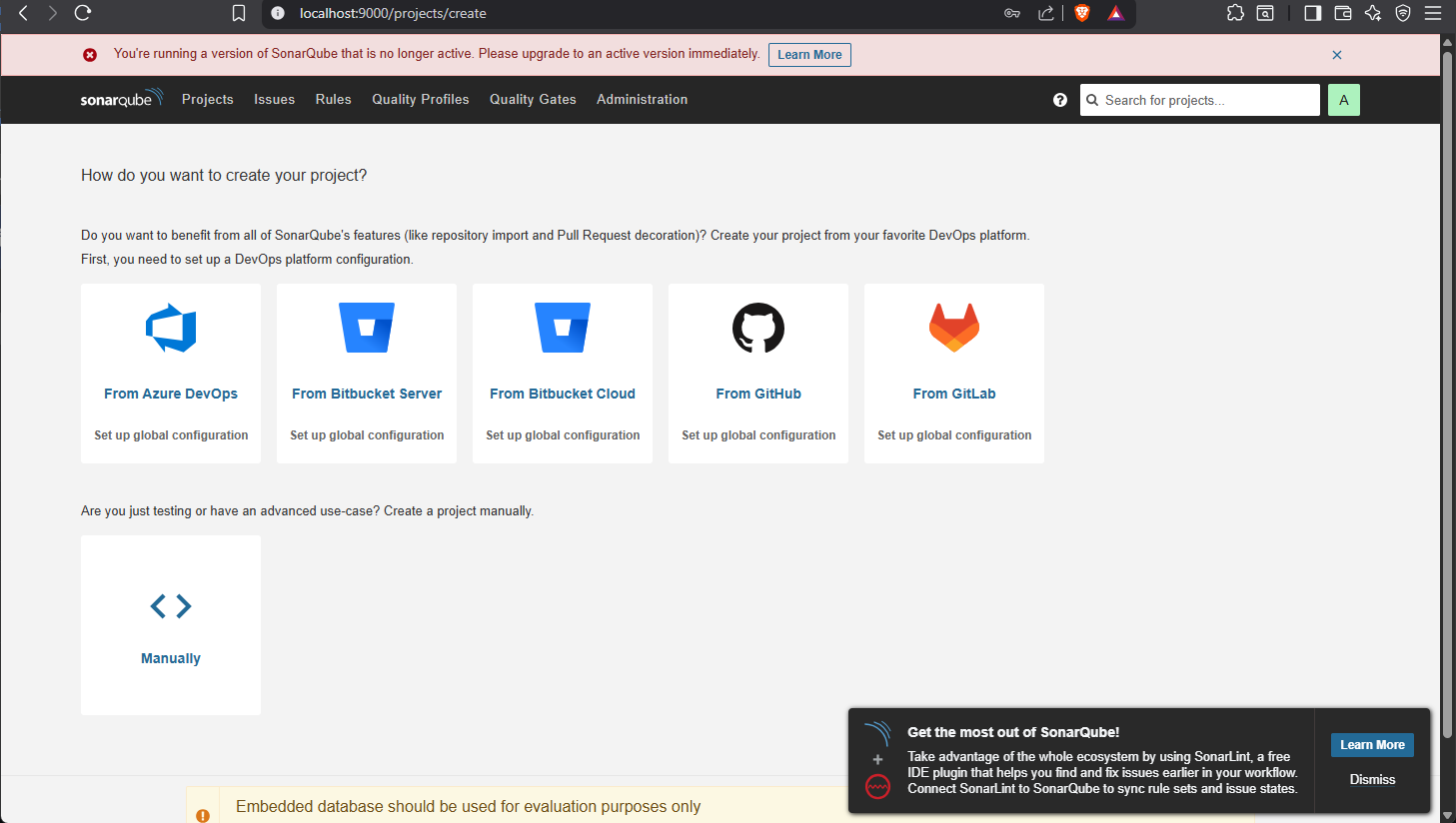
Task: Click the Brave Shields lion icon
Action: [1082, 13]
